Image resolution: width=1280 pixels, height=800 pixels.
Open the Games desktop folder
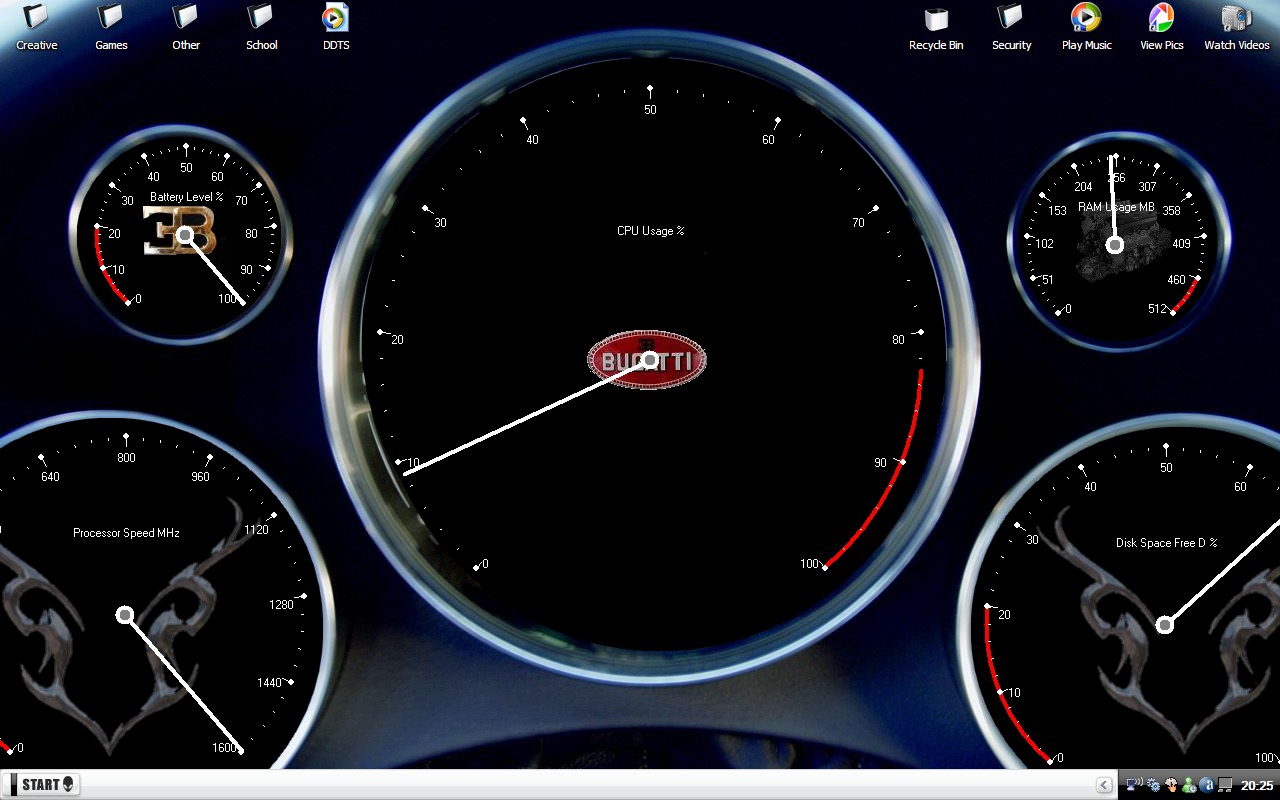pyautogui.click(x=111, y=27)
